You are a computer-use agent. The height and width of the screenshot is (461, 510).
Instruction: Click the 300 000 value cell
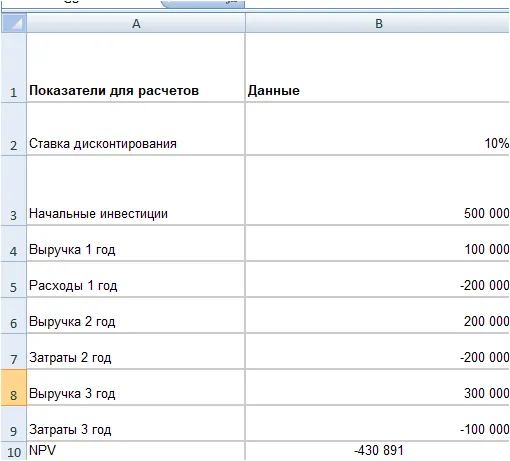click(378, 387)
